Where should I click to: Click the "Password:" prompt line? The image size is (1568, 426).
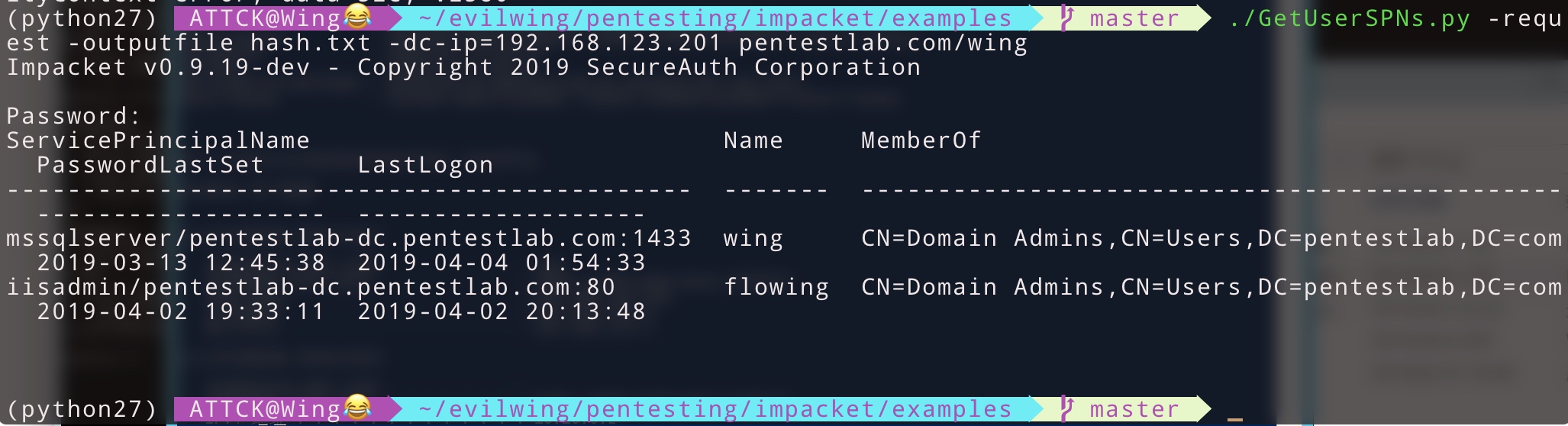73,116
